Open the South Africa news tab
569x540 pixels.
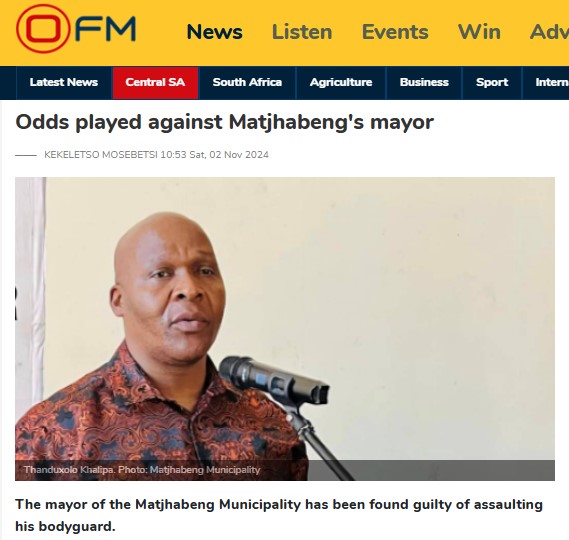coord(247,82)
